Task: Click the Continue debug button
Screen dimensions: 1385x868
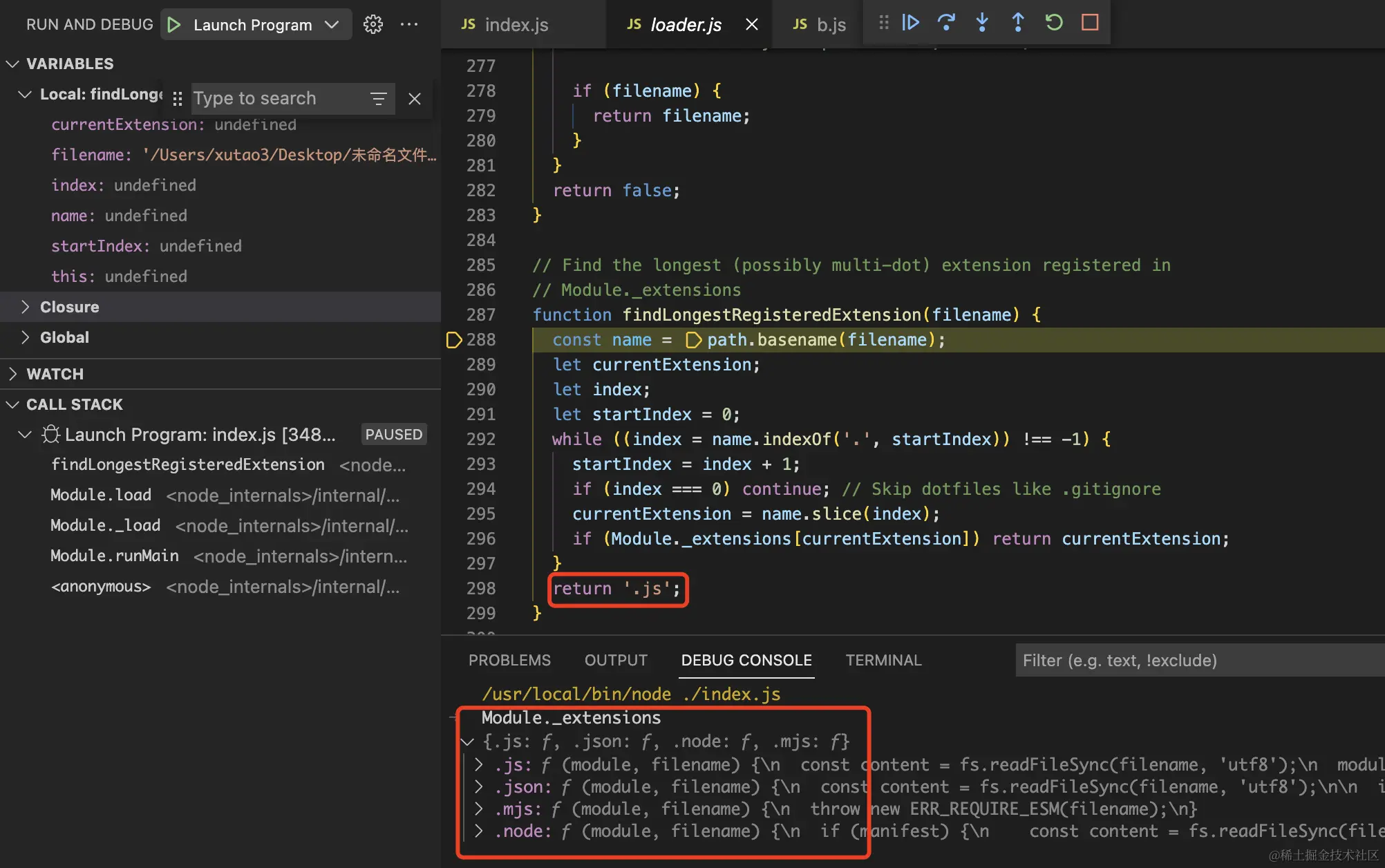Action: [911, 23]
